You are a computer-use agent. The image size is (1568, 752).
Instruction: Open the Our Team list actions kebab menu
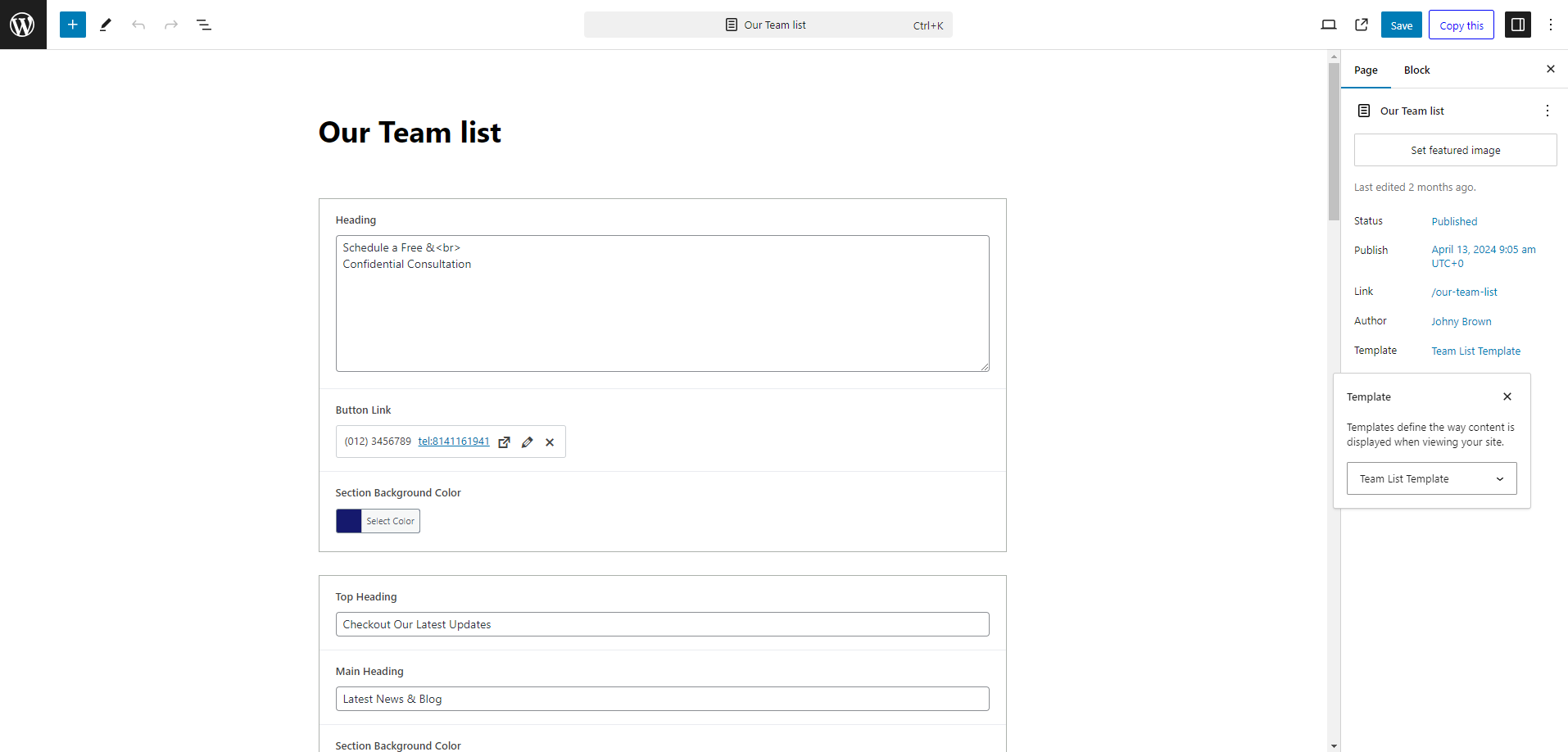click(x=1547, y=110)
